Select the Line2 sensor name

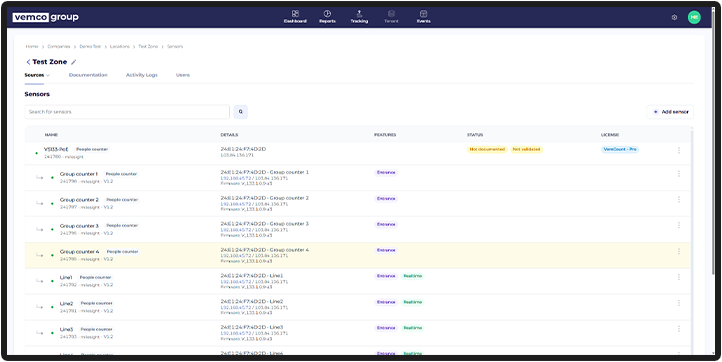(67, 304)
